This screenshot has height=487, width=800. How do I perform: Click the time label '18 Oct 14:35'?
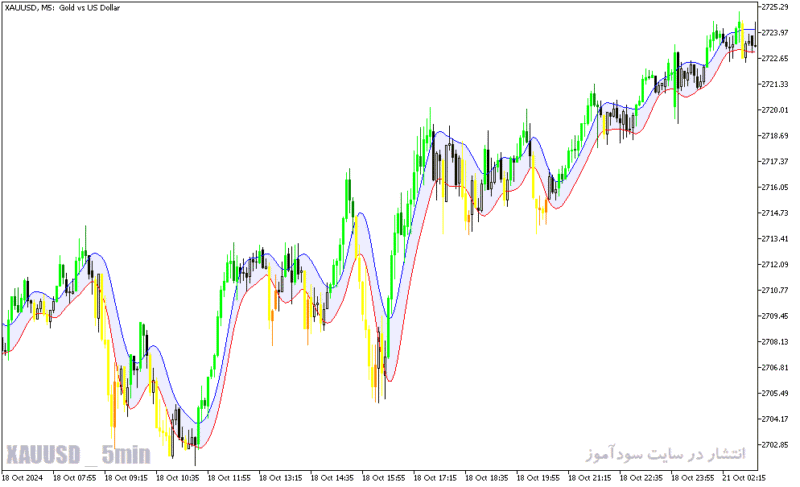click(332, 478)
